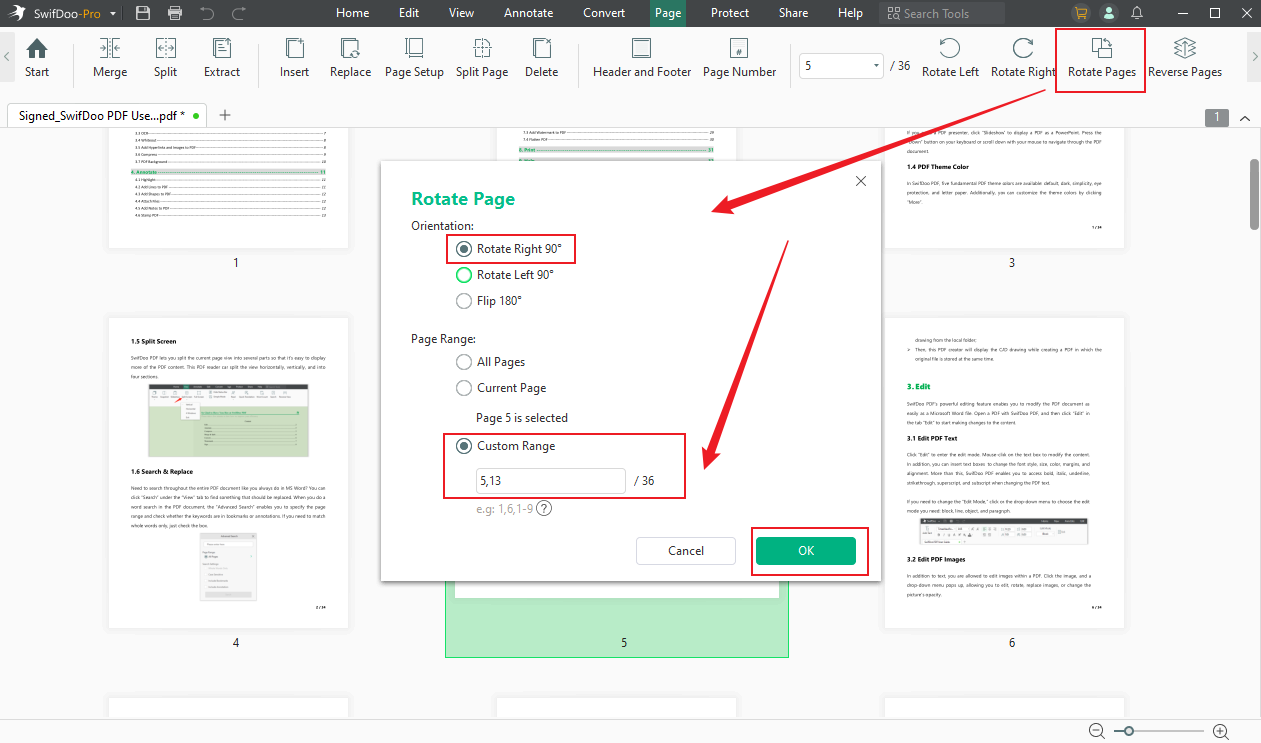Choose All Pages as the page range
The image size is (1261, 743).
point(463,361)
